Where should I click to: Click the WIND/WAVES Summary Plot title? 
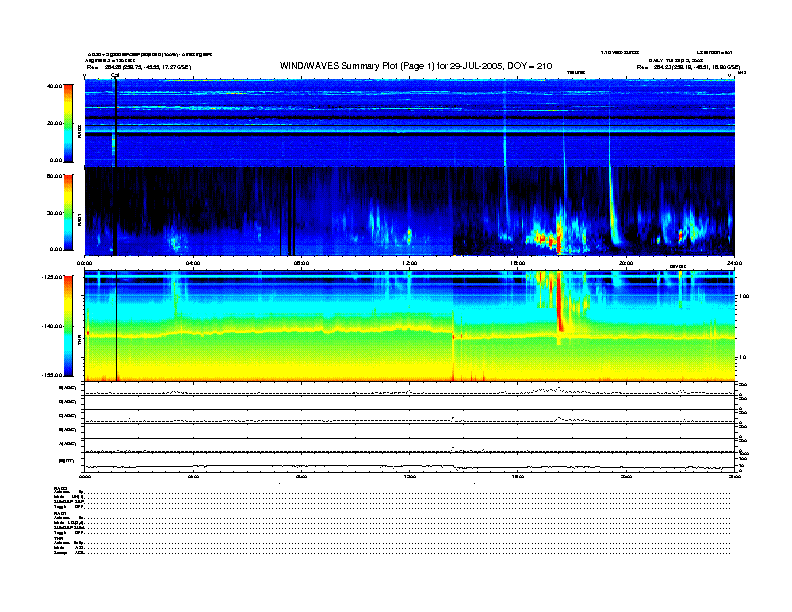(416, 66)
